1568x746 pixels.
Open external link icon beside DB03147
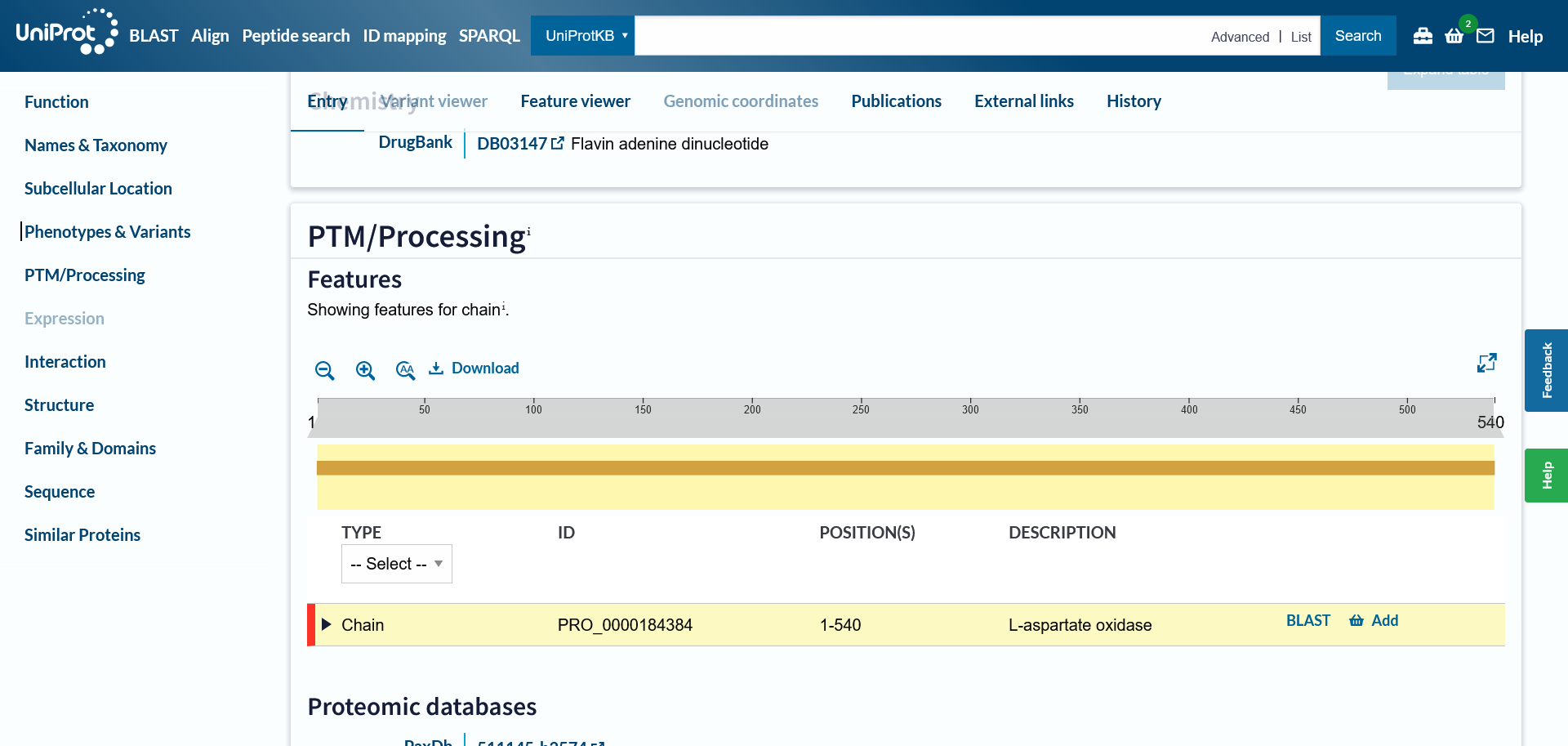click(x=558, y=144)
